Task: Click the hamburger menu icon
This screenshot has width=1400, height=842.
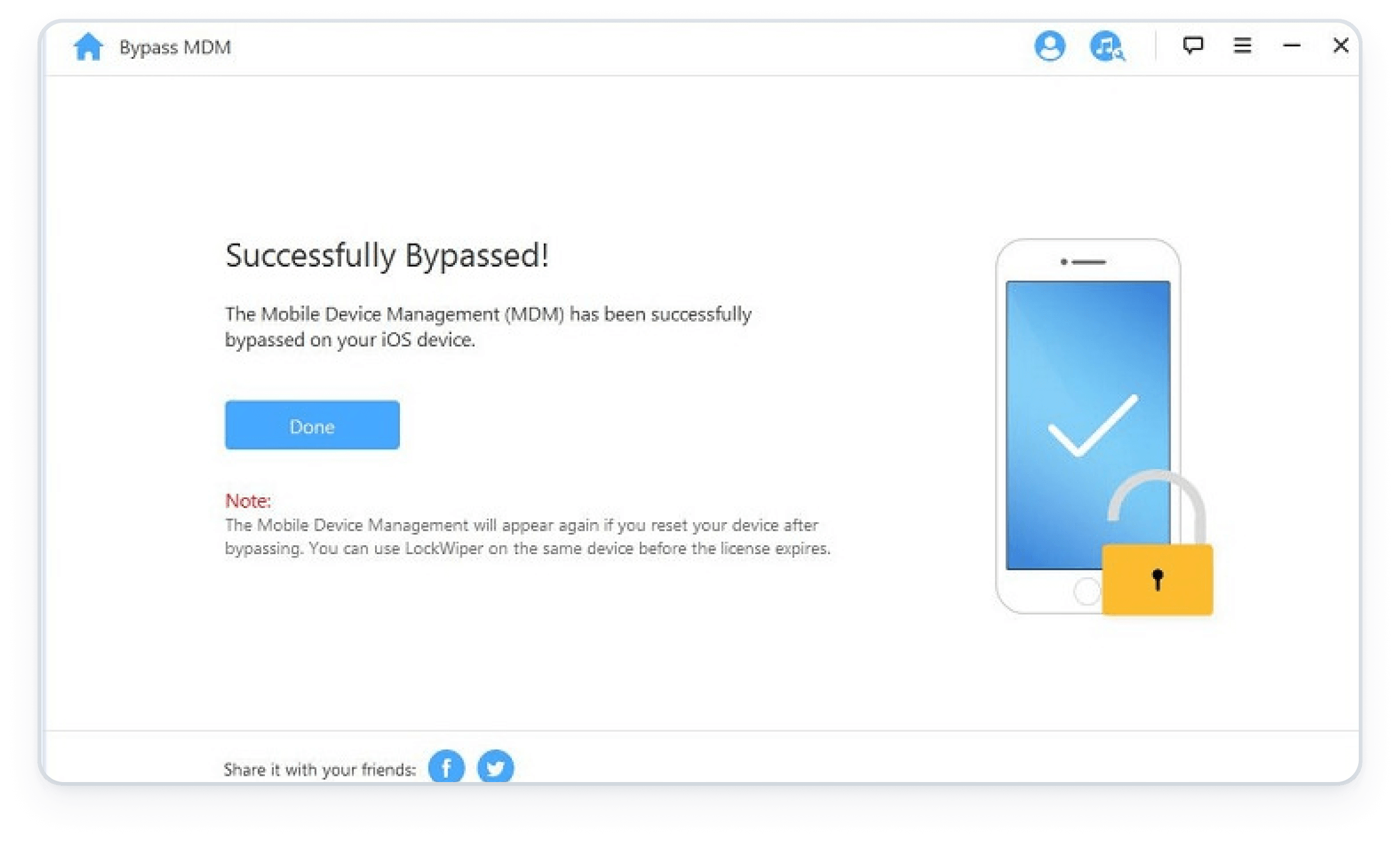Action: coord(1243,45)
